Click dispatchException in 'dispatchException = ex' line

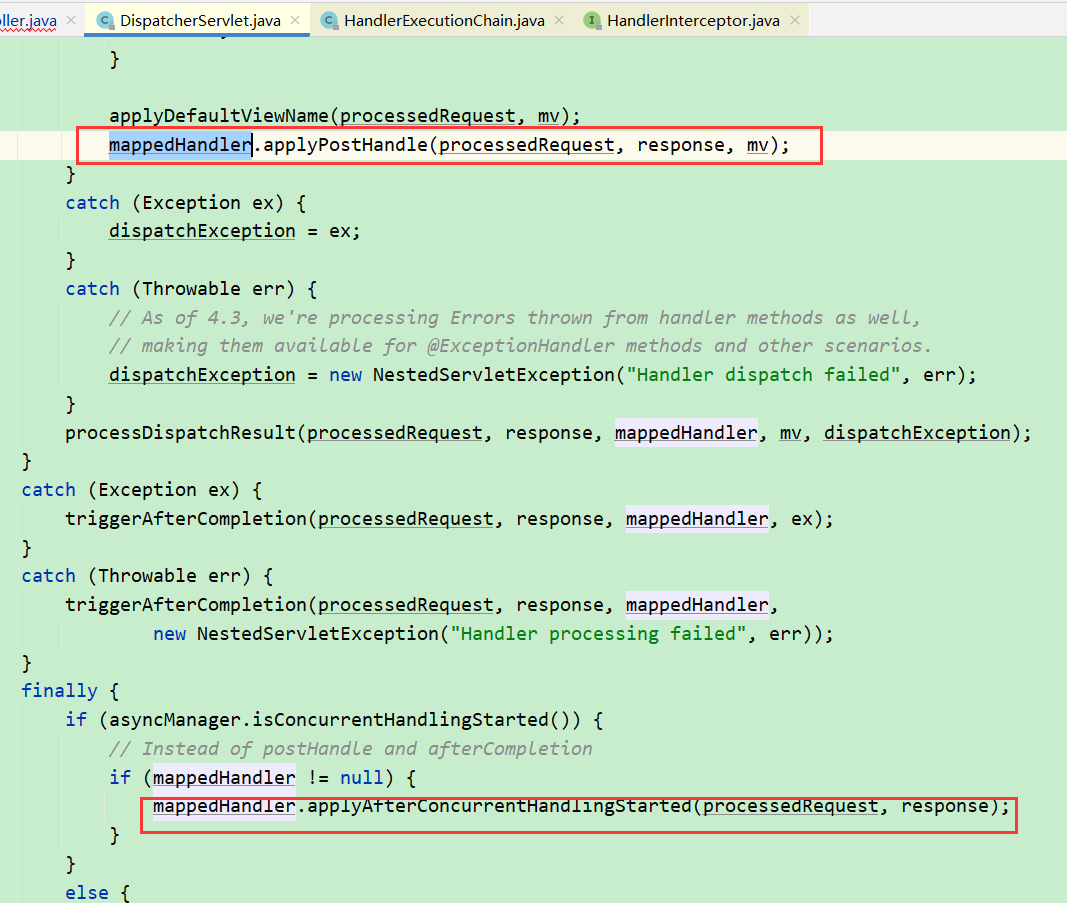tap(202, 231)
